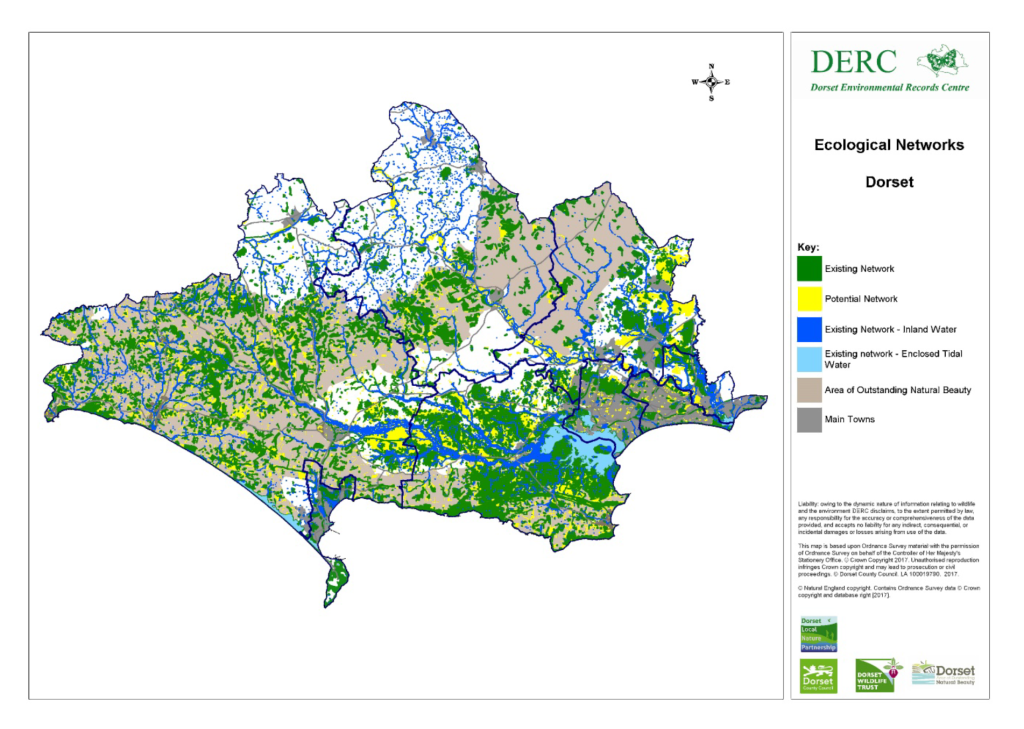Click the Dorset Wildlife Trust logo

[878, 676]
